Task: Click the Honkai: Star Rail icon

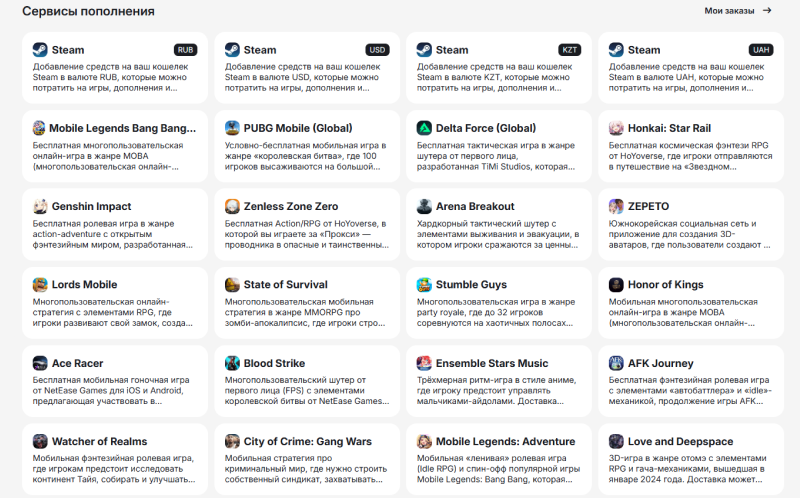Action: click(616, 128)
